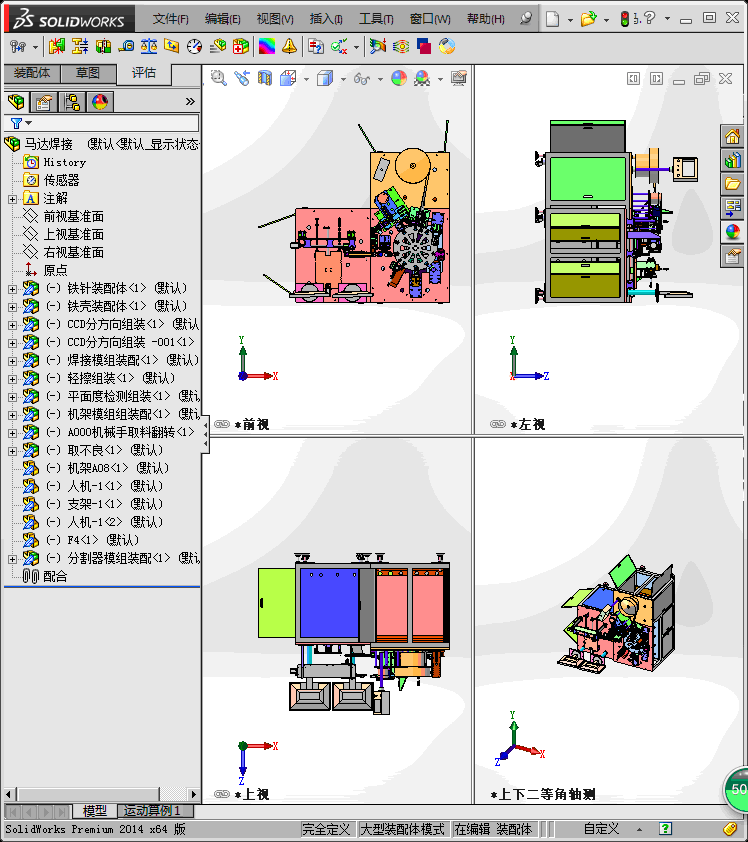
Task: Open the Design Library task pane icon
Action: point(732,160)
